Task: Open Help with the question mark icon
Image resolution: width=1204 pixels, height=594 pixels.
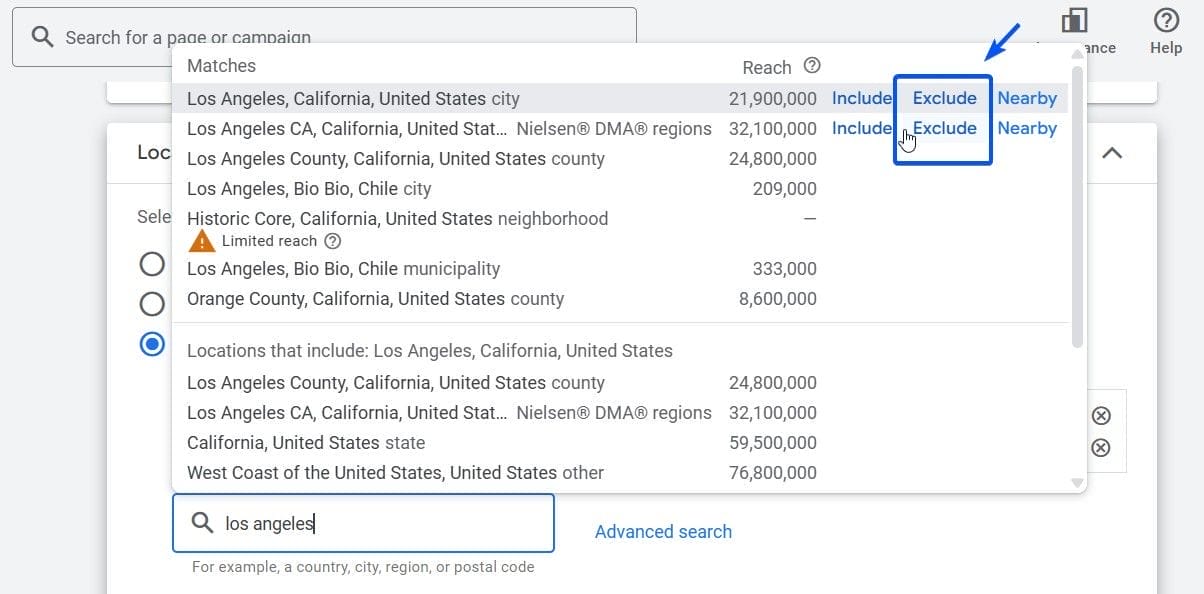Action: (x=1165, y=22)
